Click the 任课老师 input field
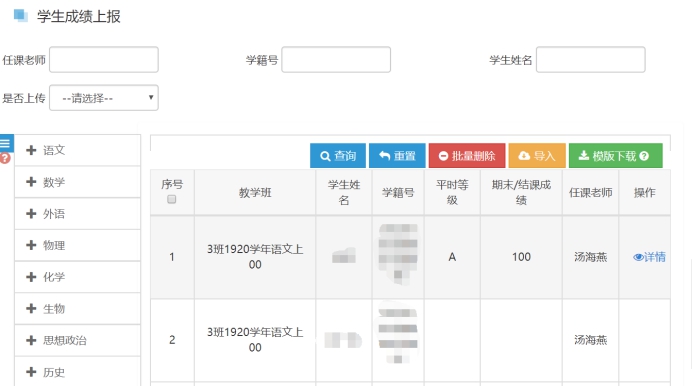Viewport: 692px width, 386px height. pyautogui.click(x=104, y=60)
